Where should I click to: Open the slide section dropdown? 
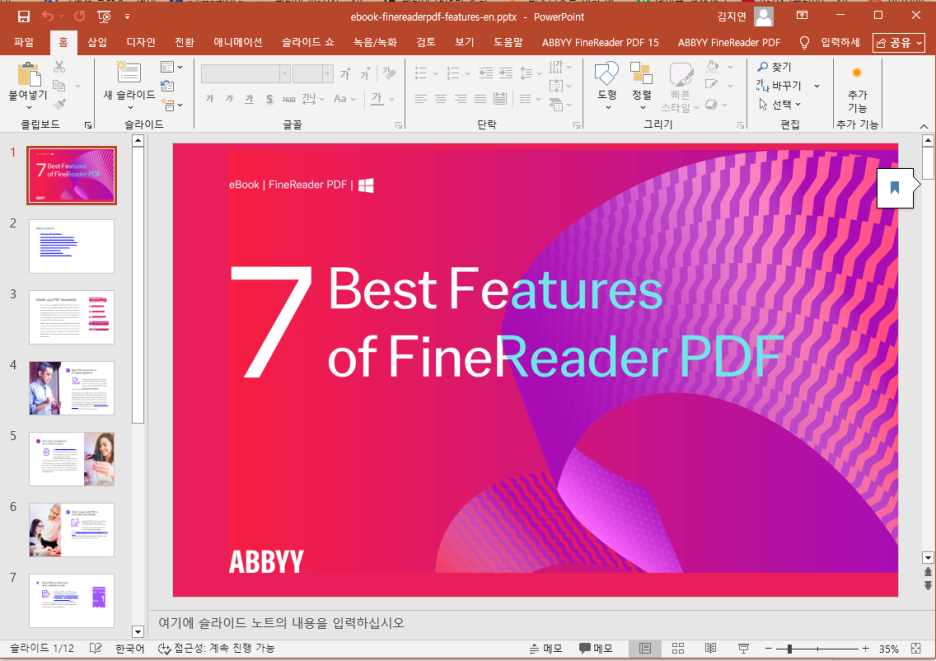[171, 105]
